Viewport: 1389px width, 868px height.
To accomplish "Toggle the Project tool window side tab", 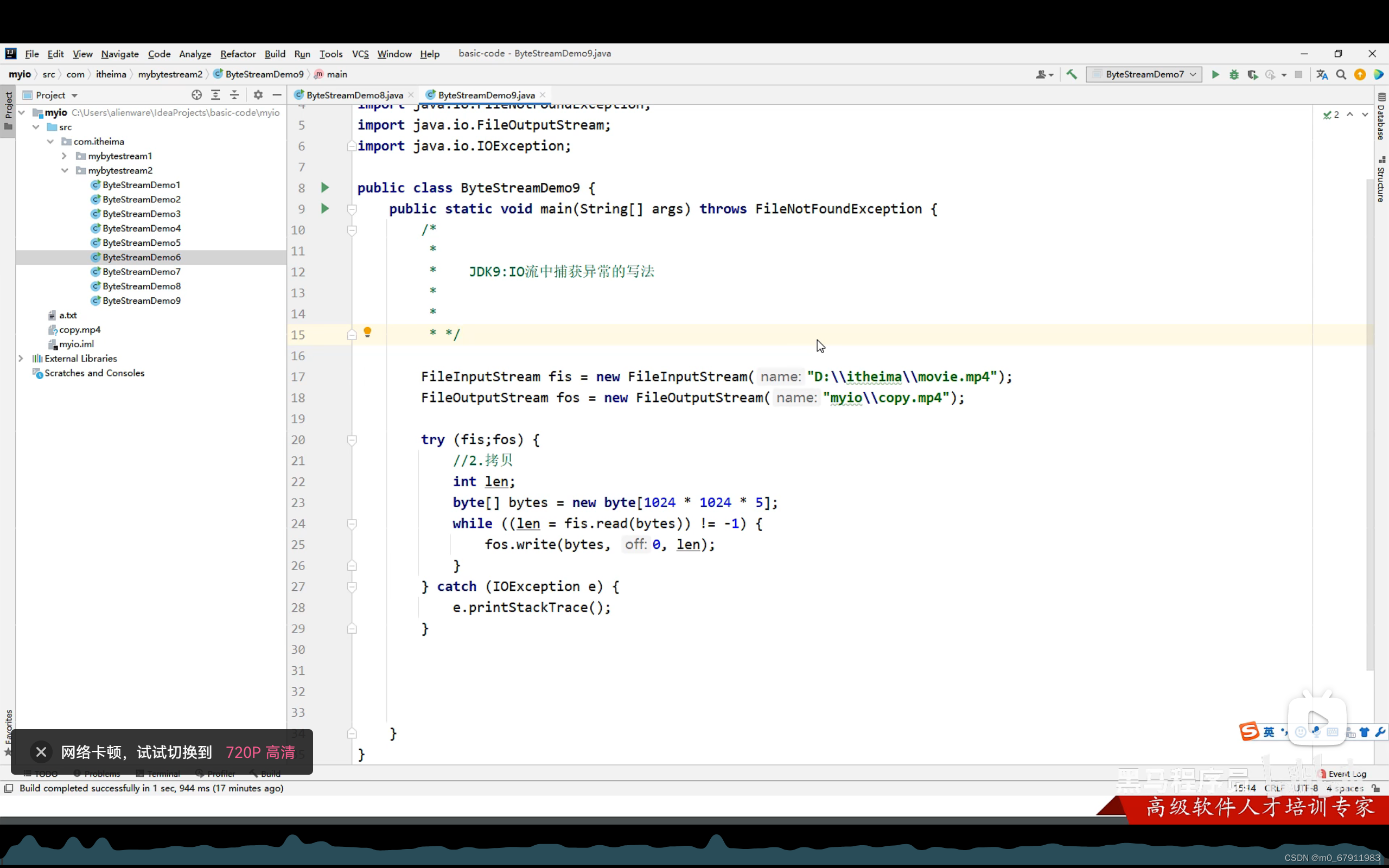I will [x=8, y=110].
